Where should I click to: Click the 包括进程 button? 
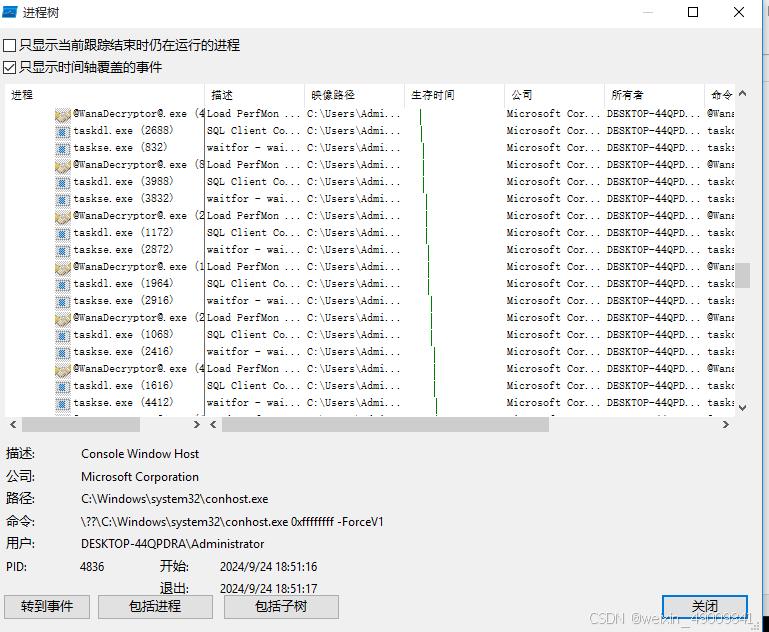click(x=155, y=607)
